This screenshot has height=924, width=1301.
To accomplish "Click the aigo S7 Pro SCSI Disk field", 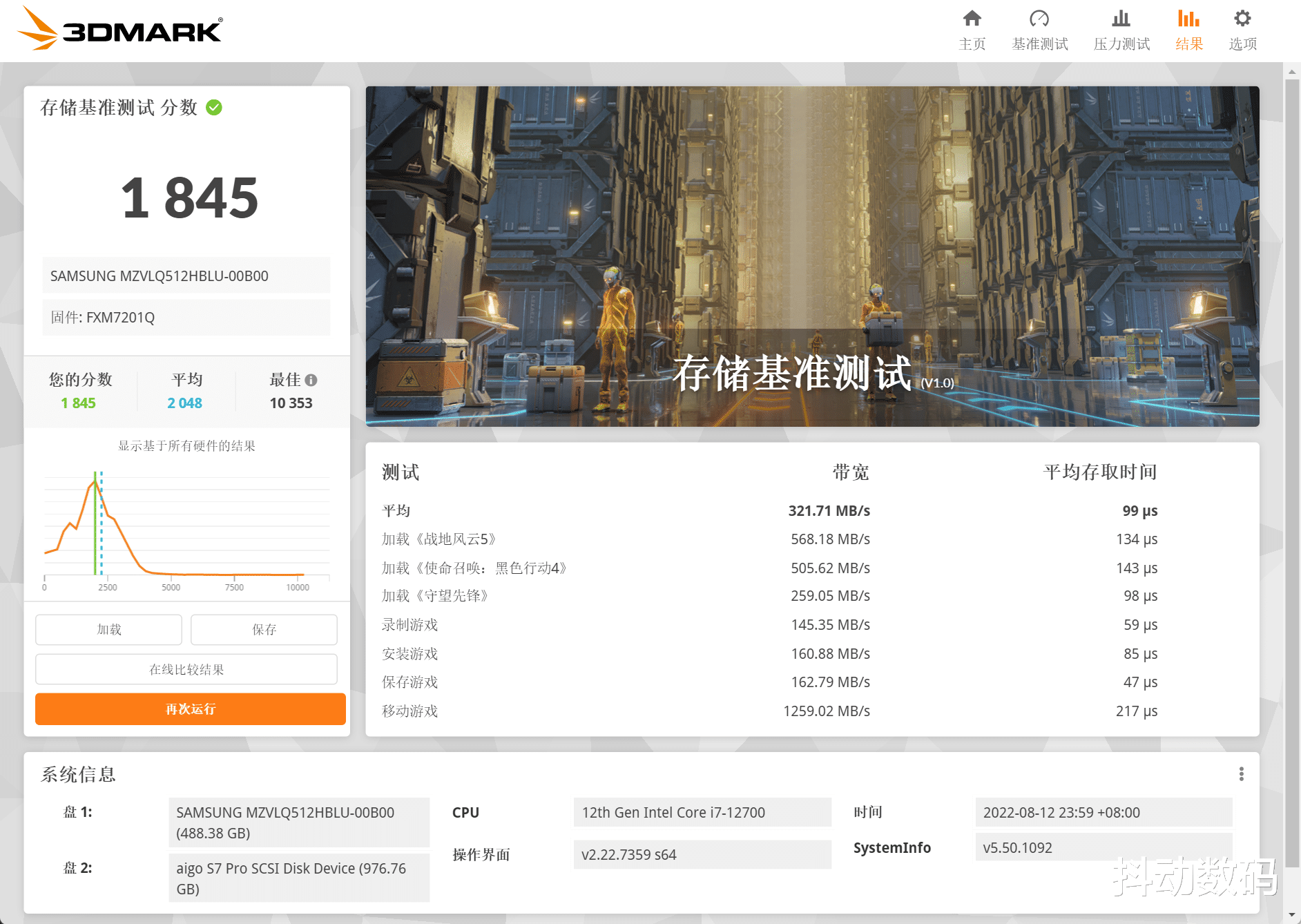I will (299, 878).
